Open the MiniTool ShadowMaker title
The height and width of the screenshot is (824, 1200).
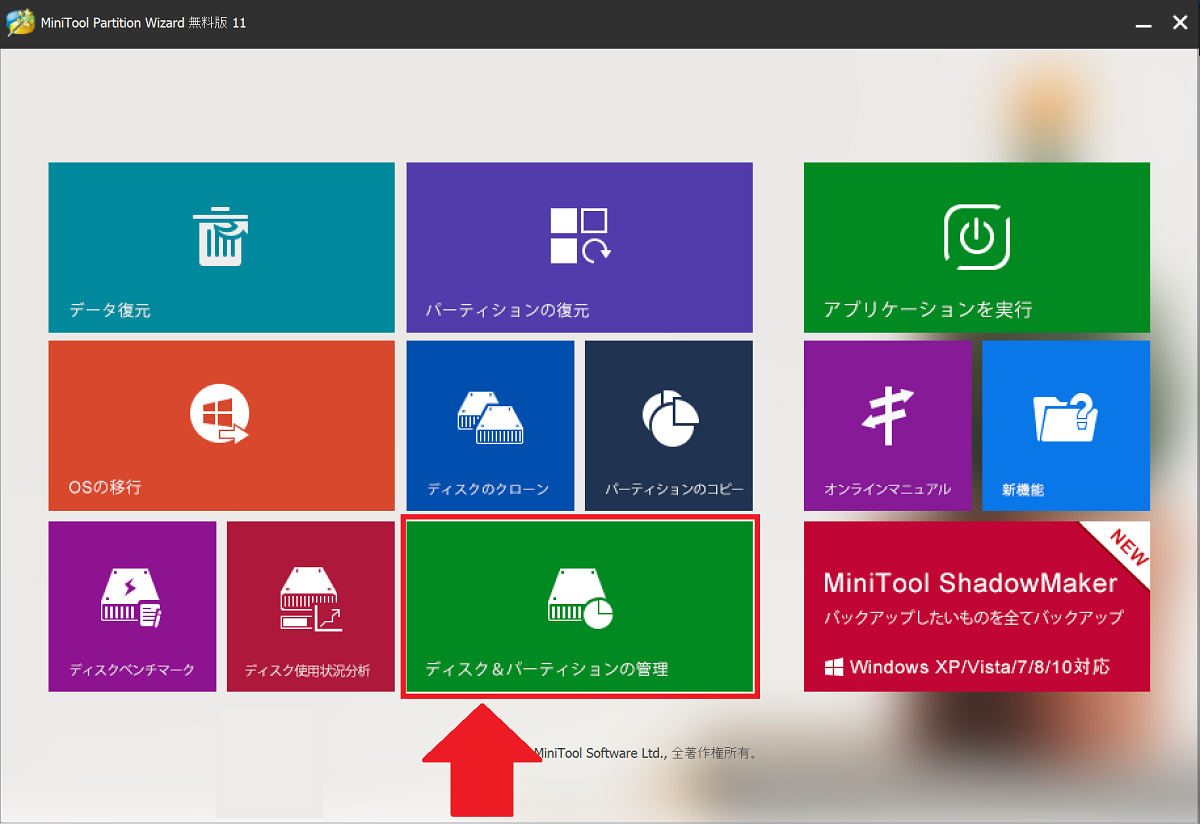[970, 582]
